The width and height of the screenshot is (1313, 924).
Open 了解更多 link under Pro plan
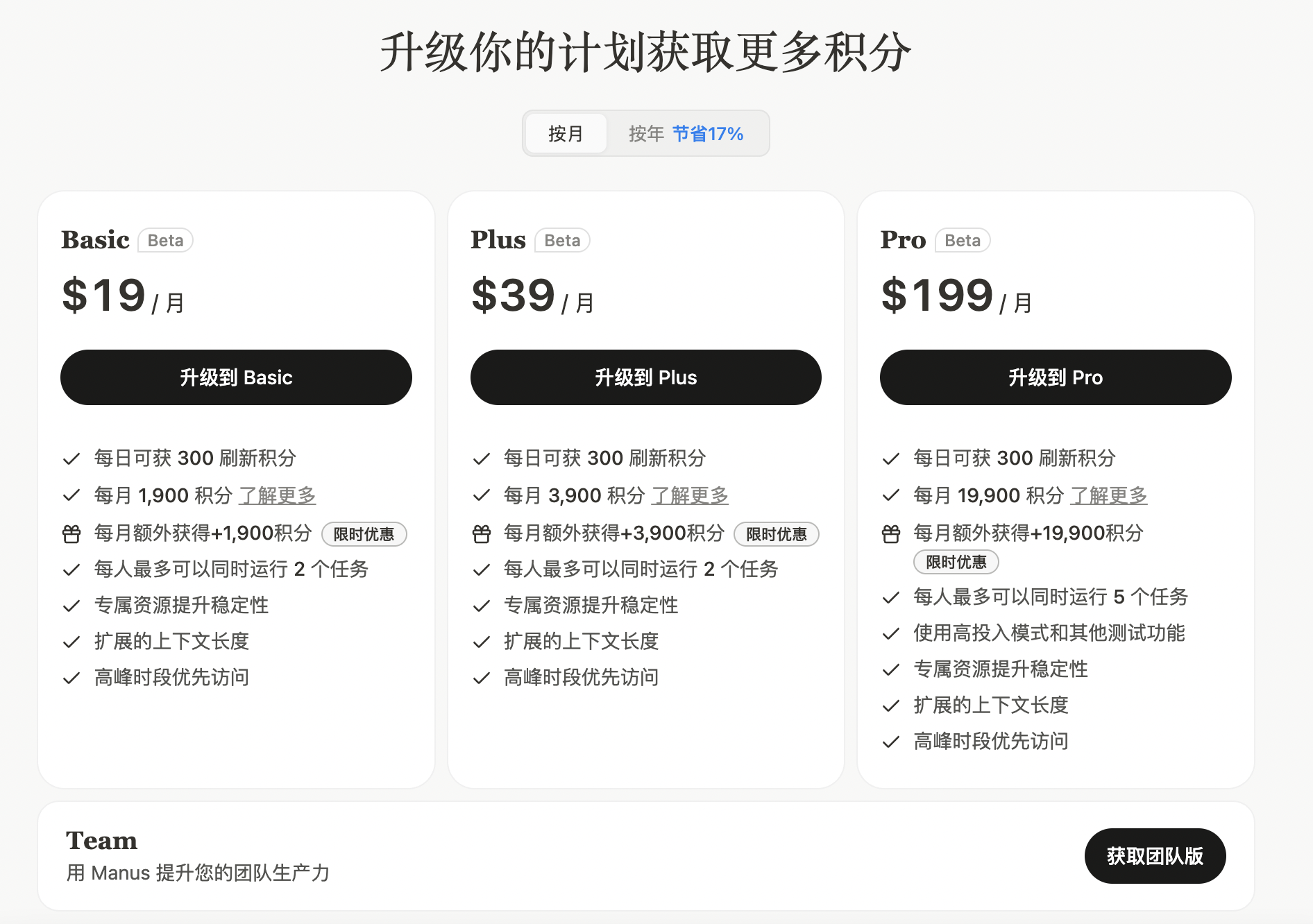1108,495
